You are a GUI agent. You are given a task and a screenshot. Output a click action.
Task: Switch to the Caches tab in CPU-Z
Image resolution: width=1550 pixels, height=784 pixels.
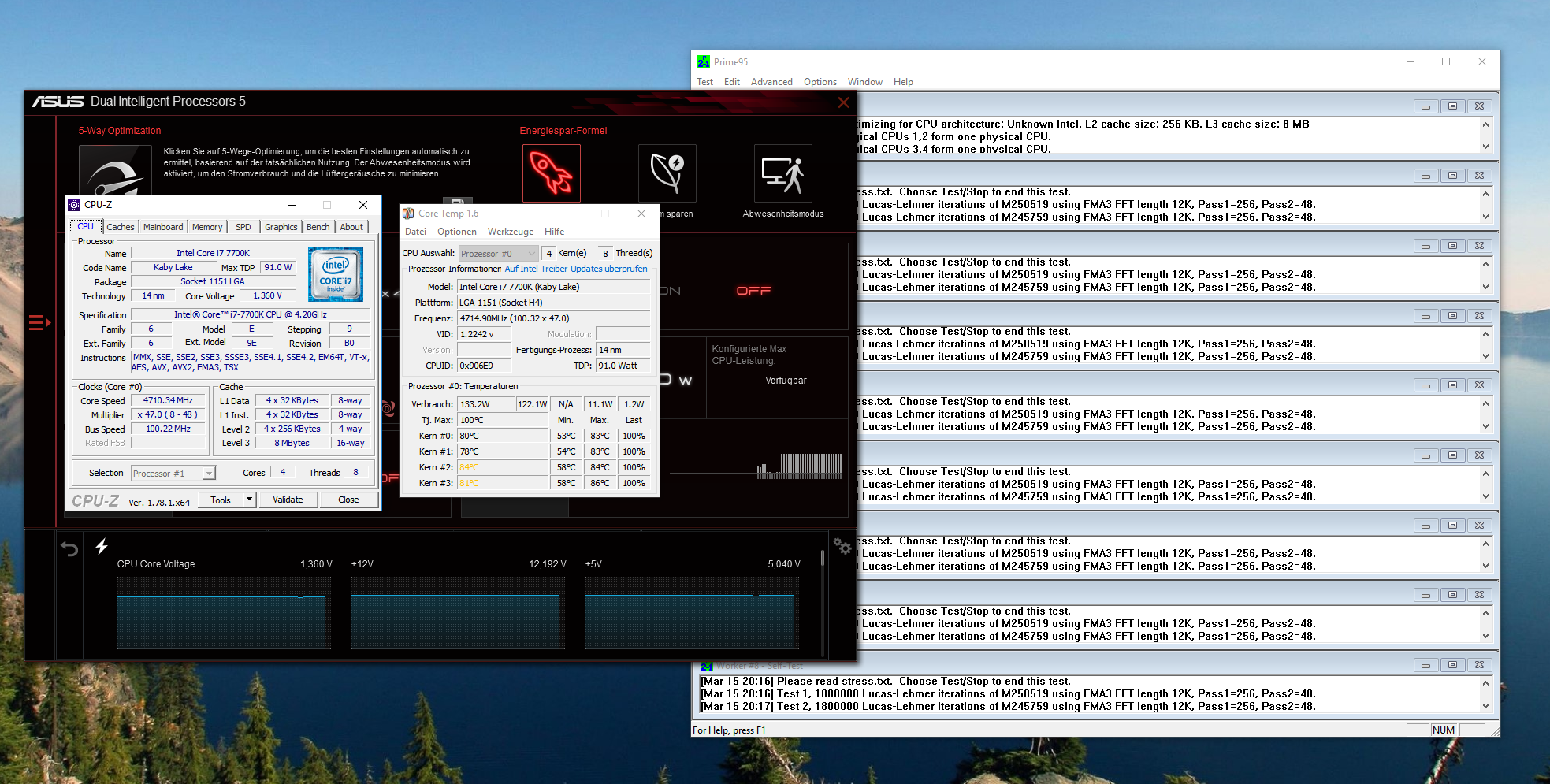[121, 227]
